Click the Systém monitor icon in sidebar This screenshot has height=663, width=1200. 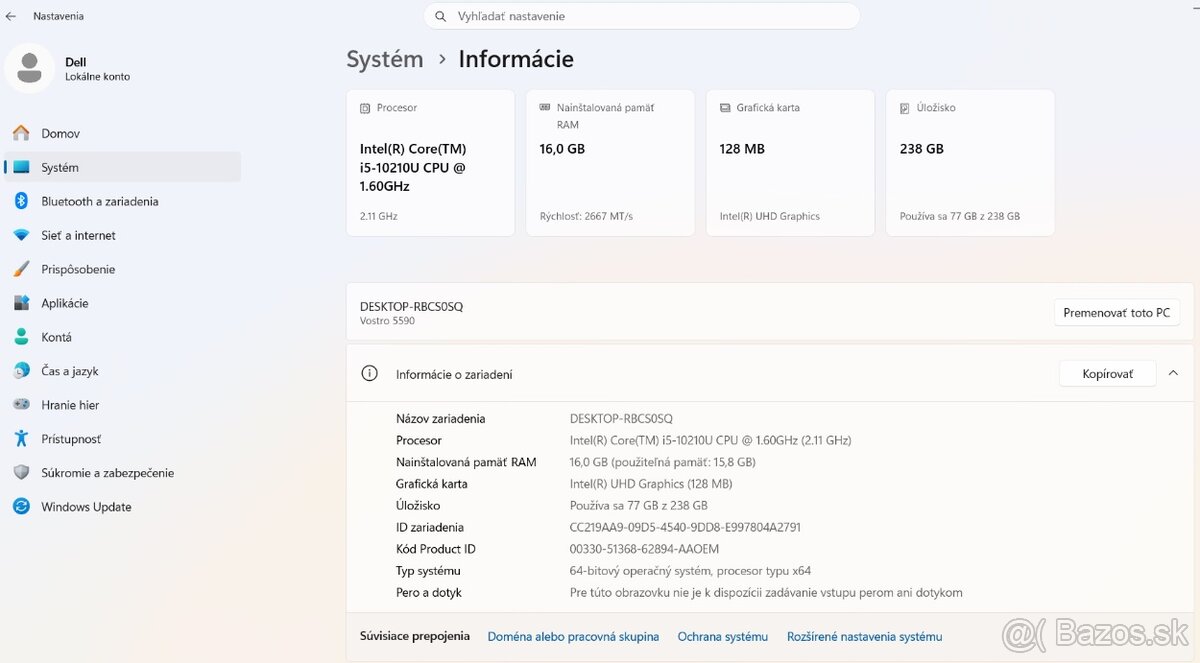pos(21,167)
